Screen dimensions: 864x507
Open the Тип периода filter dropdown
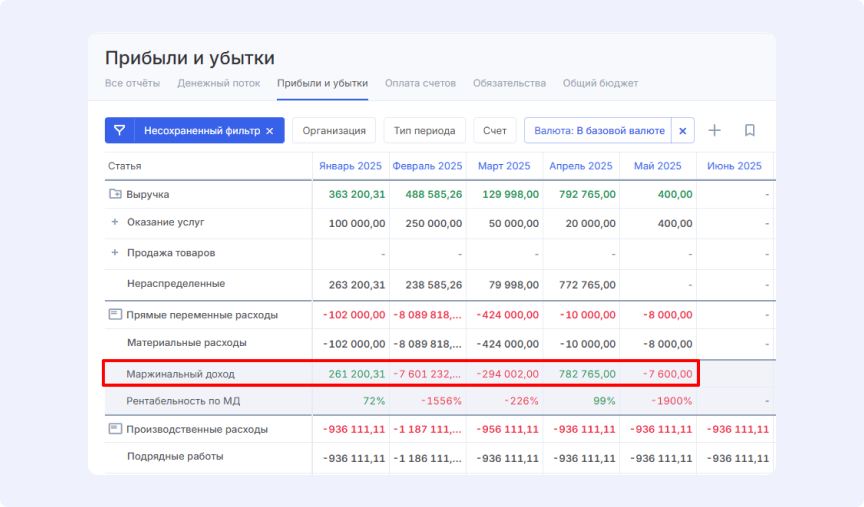tap(424, 131)
